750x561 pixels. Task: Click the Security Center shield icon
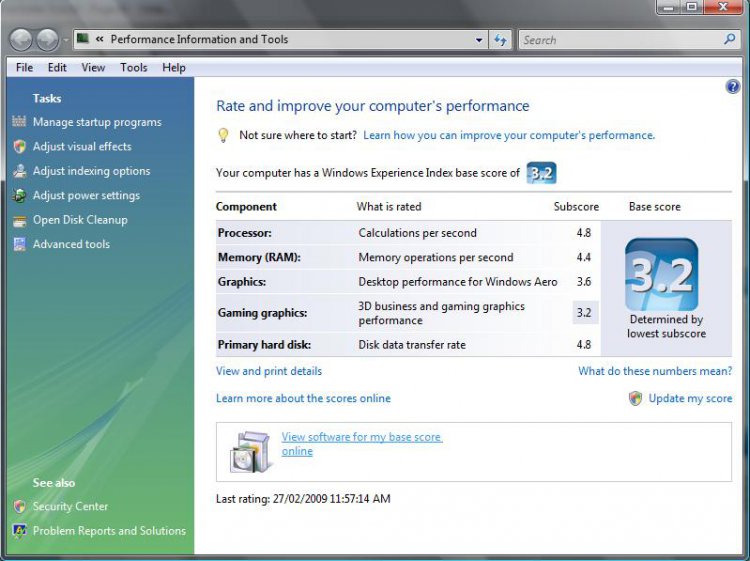tap(20, 506)
